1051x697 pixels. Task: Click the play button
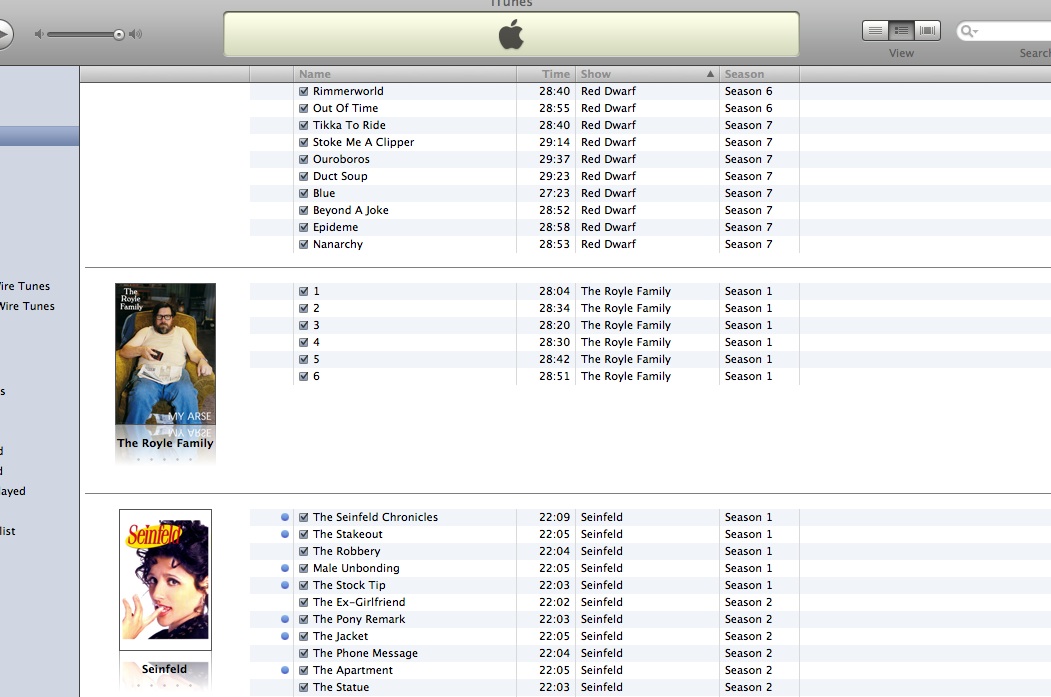(x=3, y=34)
